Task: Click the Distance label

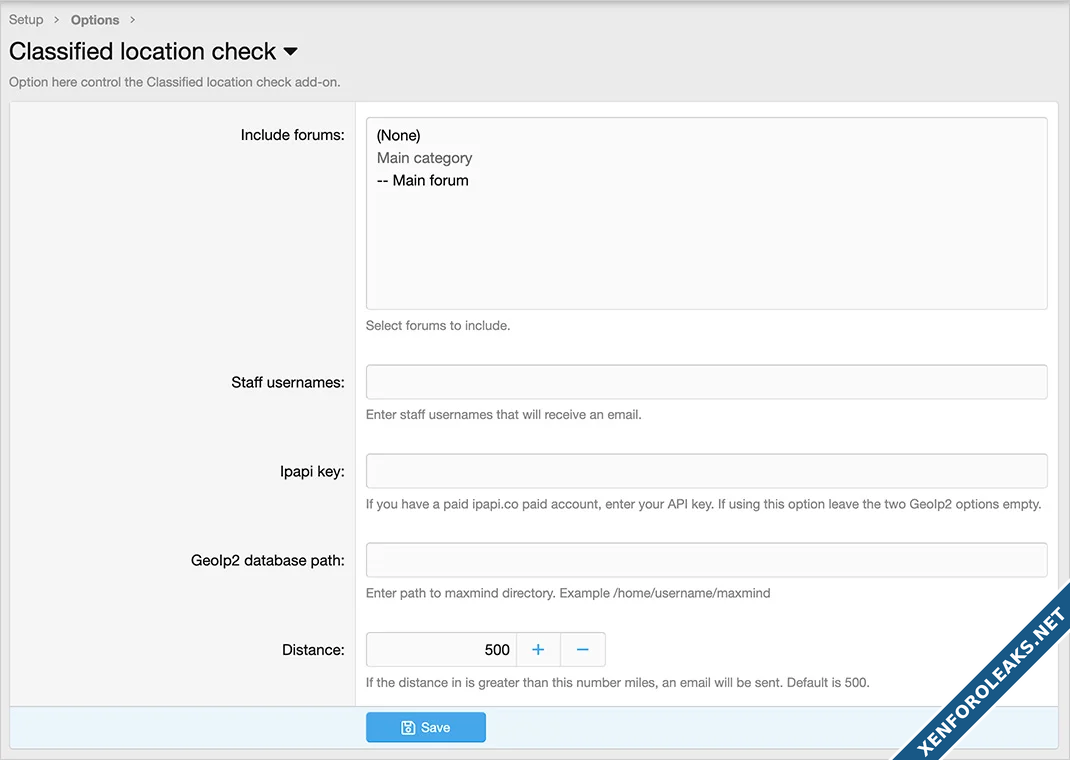Action: pyautogui.click(x=313, y=650)
